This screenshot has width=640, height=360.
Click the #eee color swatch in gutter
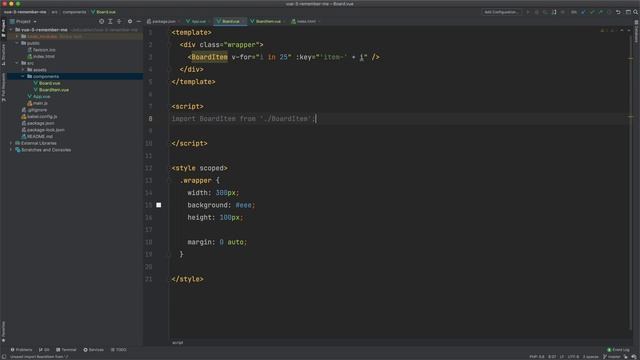click(159, 205)
